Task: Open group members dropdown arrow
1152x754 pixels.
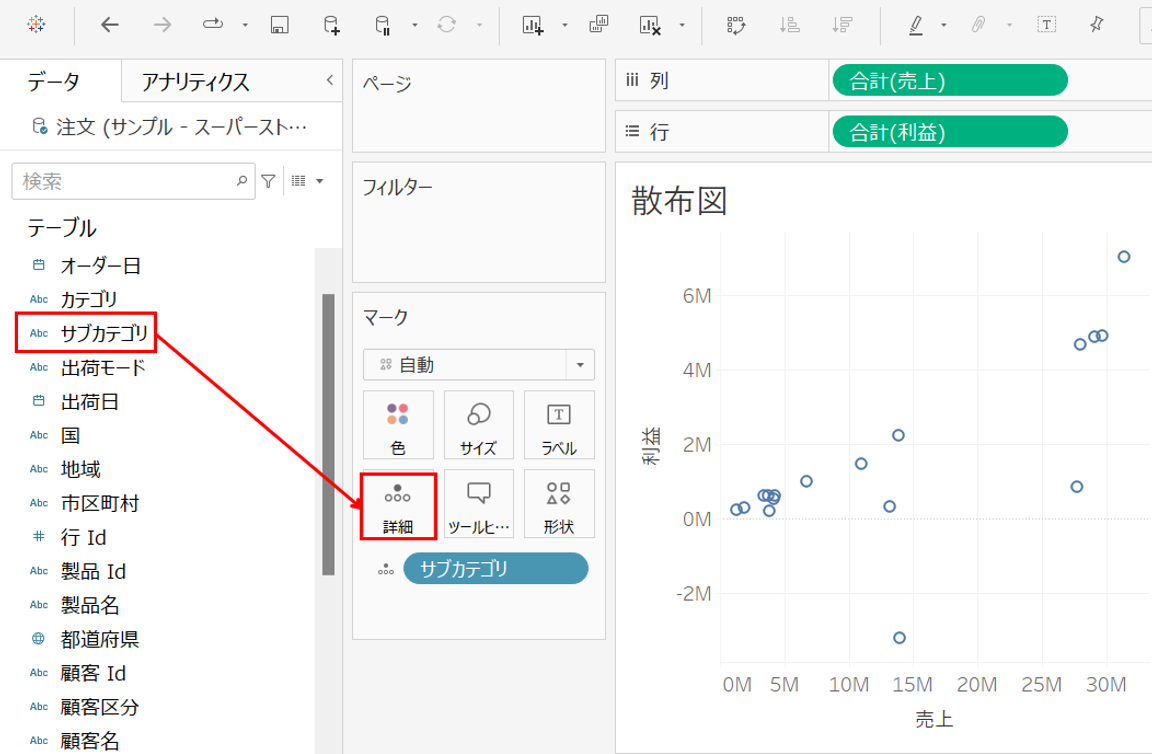Action: (1009, 25)
